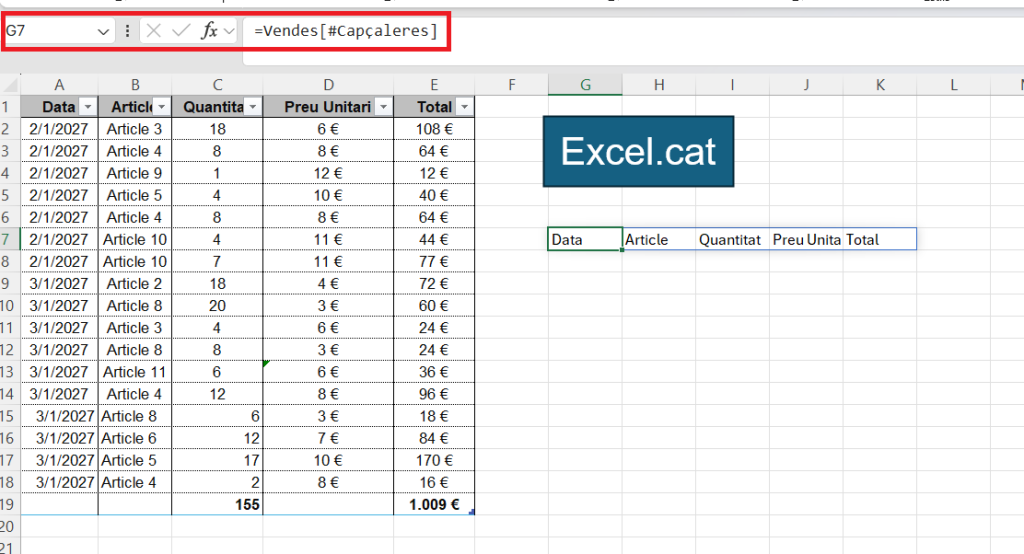Select the Preu Unitari cell showing 7 €
The height and width of the screenshot is (554, 1024).
(328, 438)
